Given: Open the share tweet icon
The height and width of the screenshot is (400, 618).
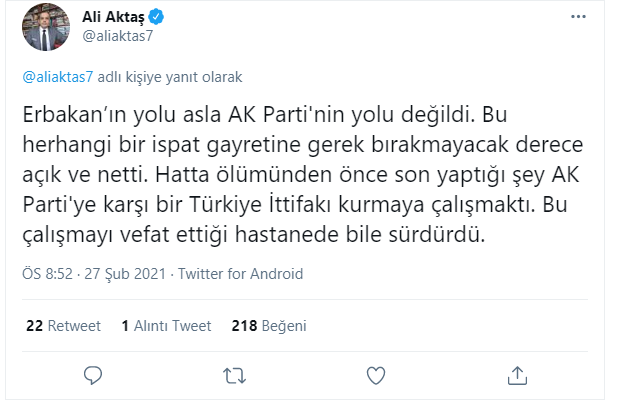Looking at the screenshot, I should click(x=517, y=376).
